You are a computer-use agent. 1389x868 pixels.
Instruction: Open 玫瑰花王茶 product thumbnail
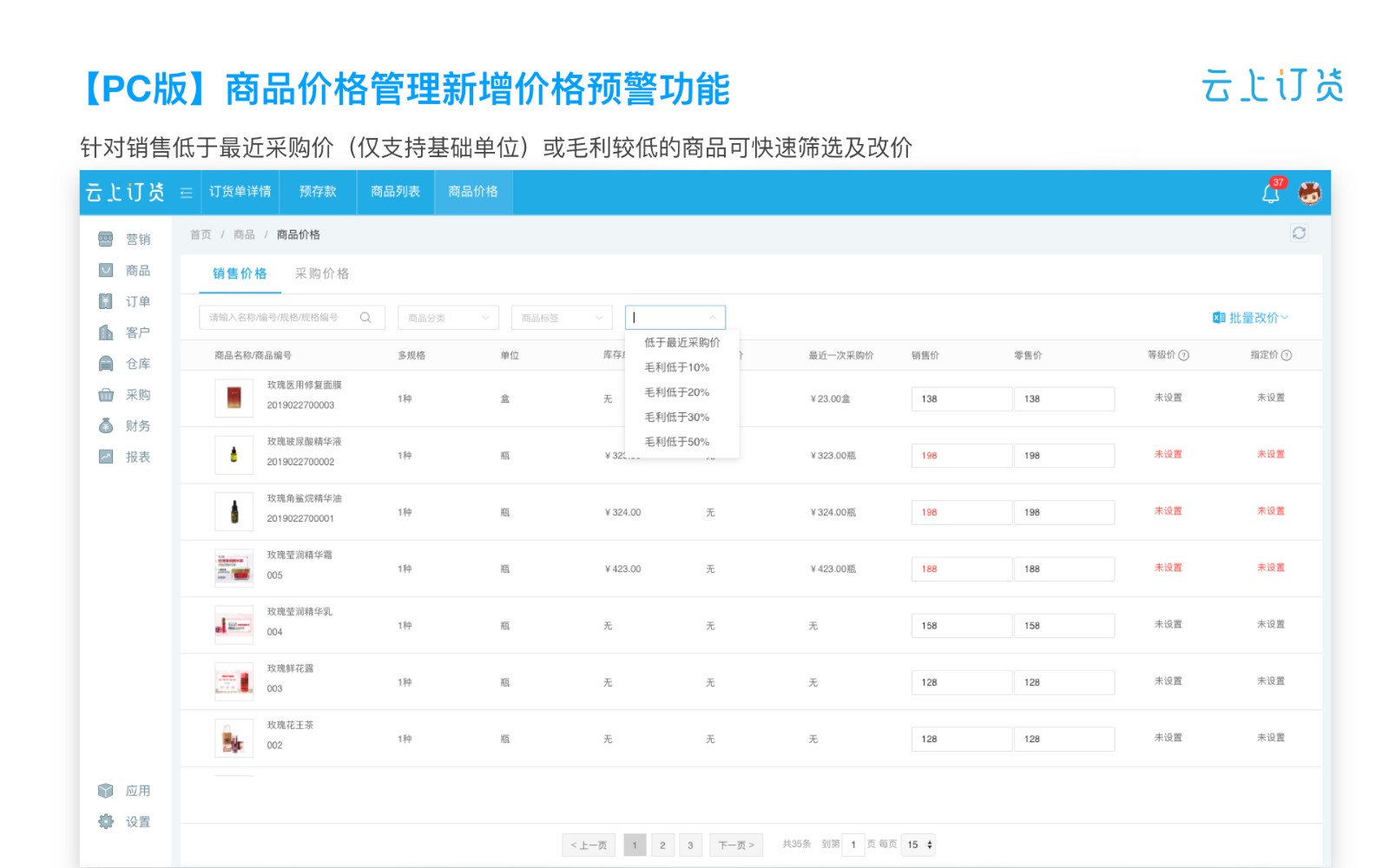(x=234, y=739)
